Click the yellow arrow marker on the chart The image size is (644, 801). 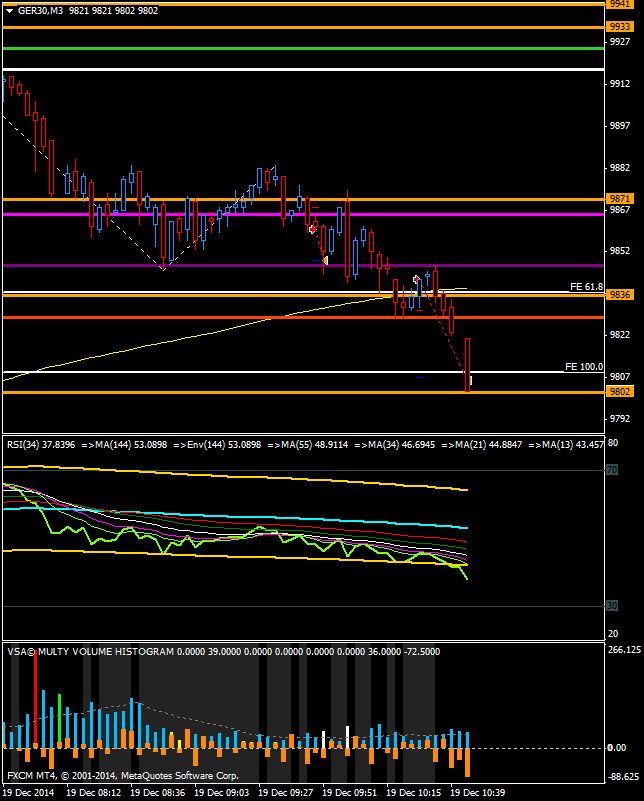(325, 260)
